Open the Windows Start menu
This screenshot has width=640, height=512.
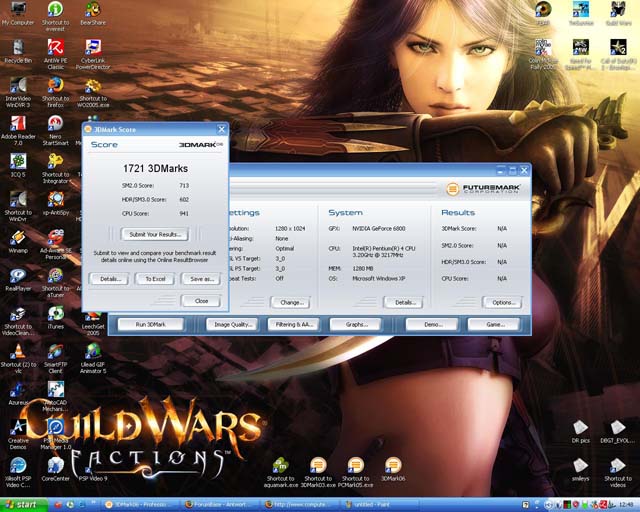tap(24, 505)
